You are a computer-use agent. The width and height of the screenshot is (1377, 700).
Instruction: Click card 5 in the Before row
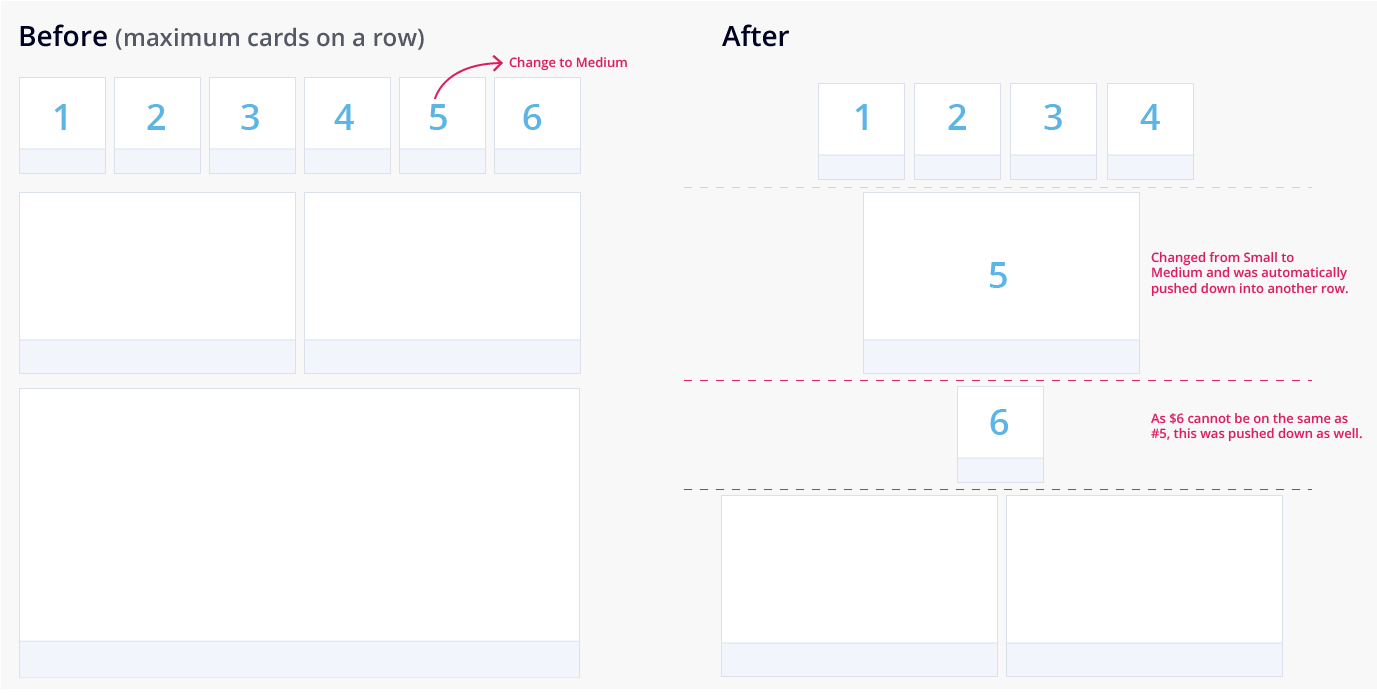tap(442, 118)
